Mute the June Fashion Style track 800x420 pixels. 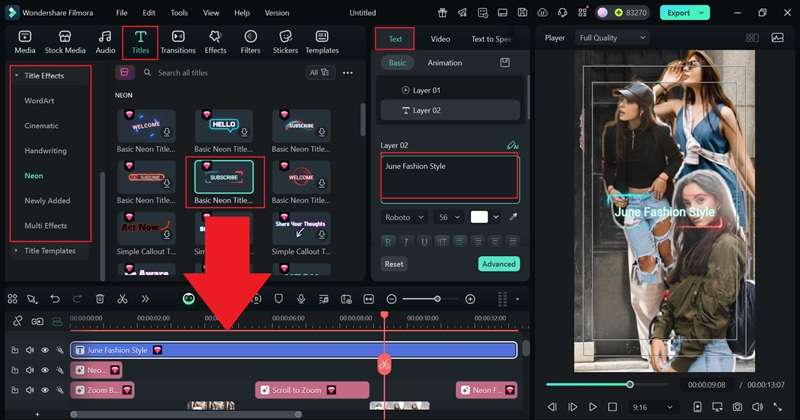pos(30,350)
